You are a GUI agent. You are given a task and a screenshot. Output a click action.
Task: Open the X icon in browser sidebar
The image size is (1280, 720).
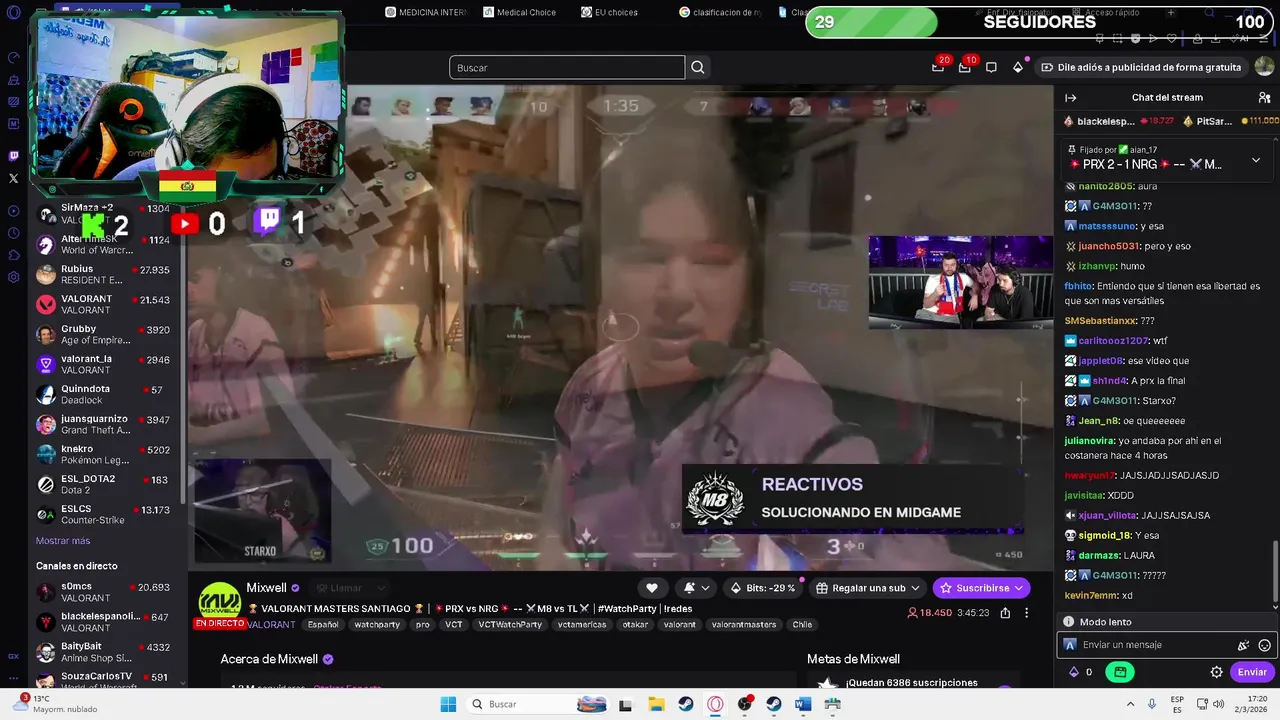pyautogui.click(x=13, y=178)
